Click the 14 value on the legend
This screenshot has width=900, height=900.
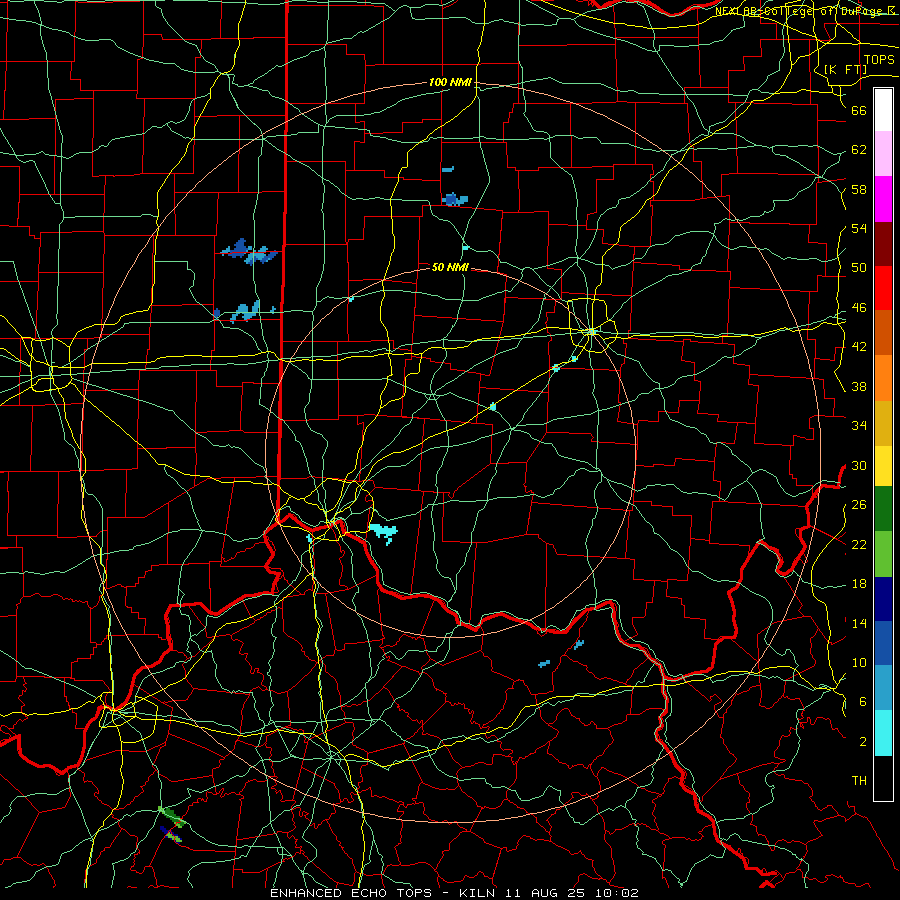tap(859, 623)
